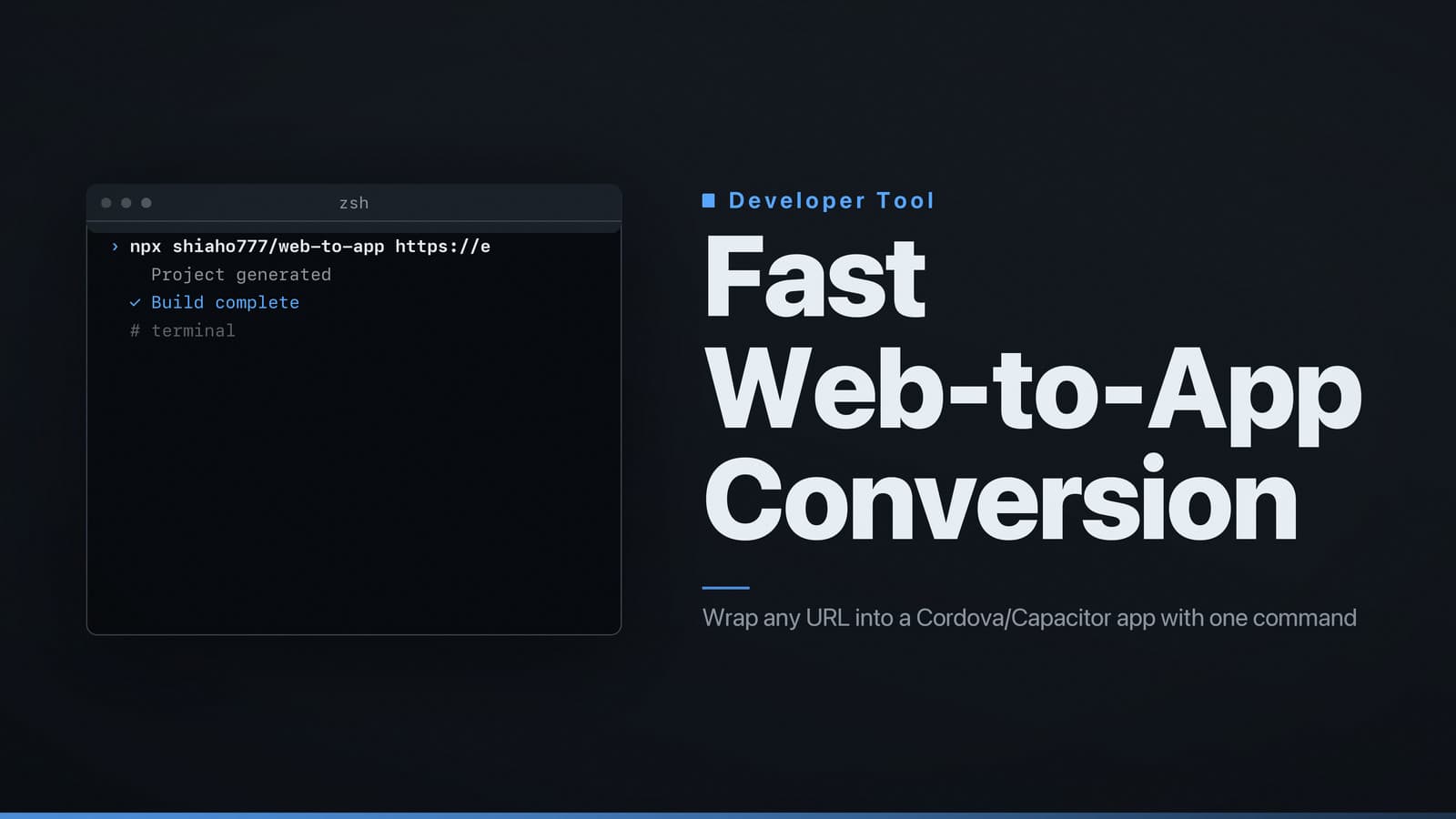
Task: Select the npx shiaho777/web-to-app command line
Action: point(310,247)
